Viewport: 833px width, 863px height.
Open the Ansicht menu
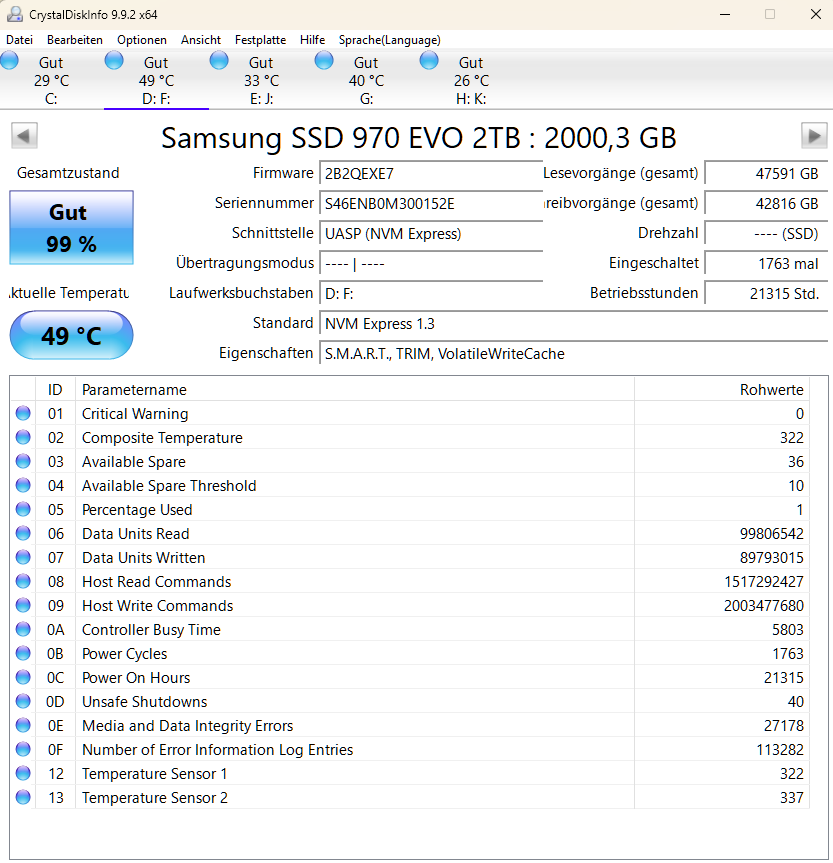(201, 40)
